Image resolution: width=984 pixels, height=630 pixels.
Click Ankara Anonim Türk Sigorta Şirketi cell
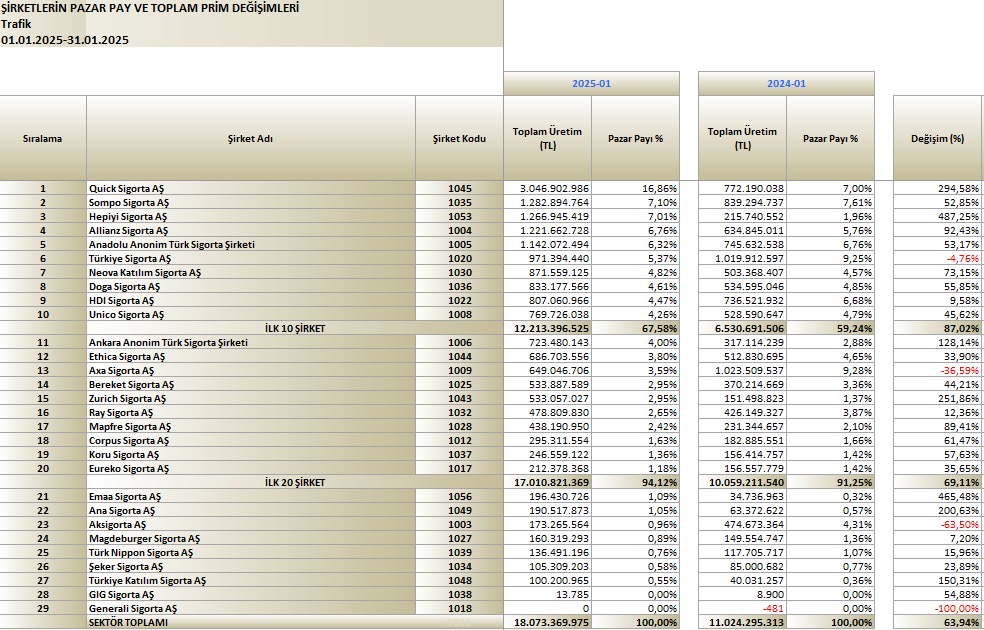coord(251,343)
